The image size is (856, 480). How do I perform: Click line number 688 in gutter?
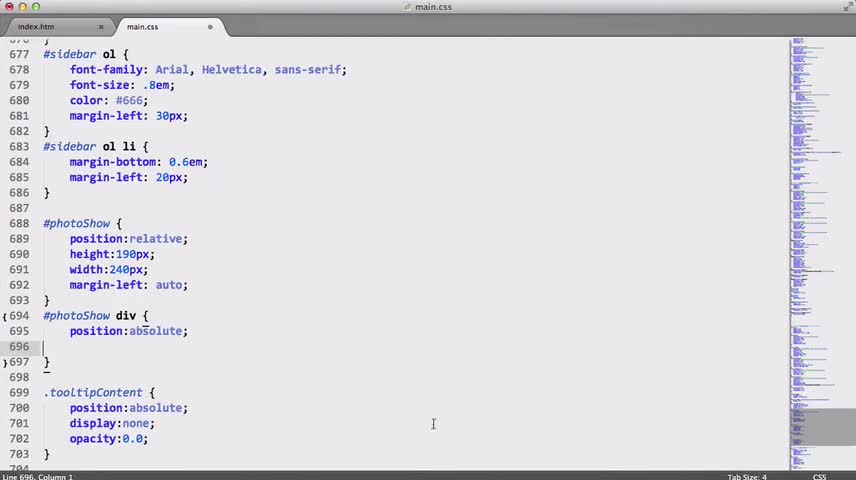[x=19, y=223]
